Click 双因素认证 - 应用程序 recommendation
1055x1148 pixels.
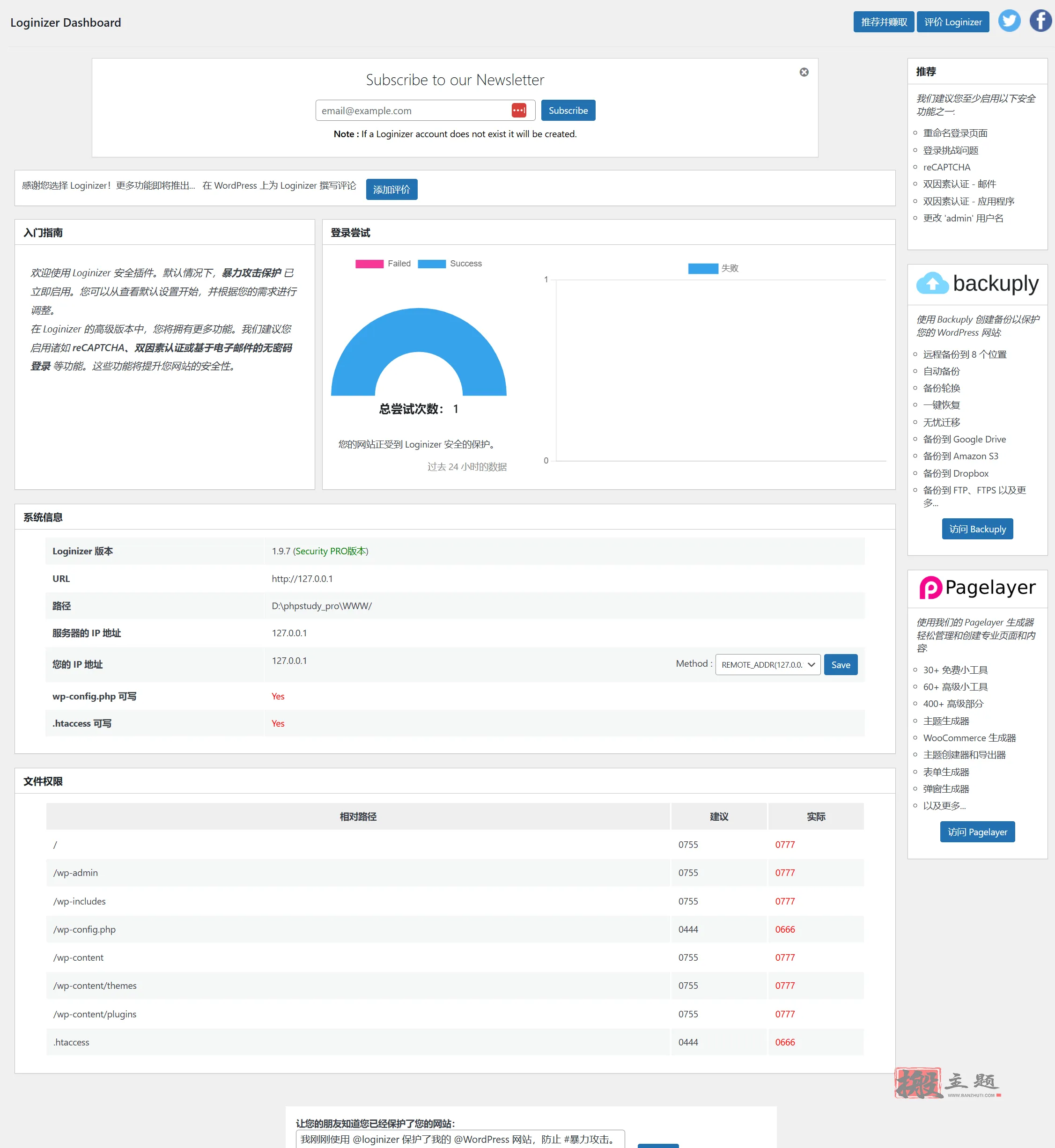pos(969,201)
